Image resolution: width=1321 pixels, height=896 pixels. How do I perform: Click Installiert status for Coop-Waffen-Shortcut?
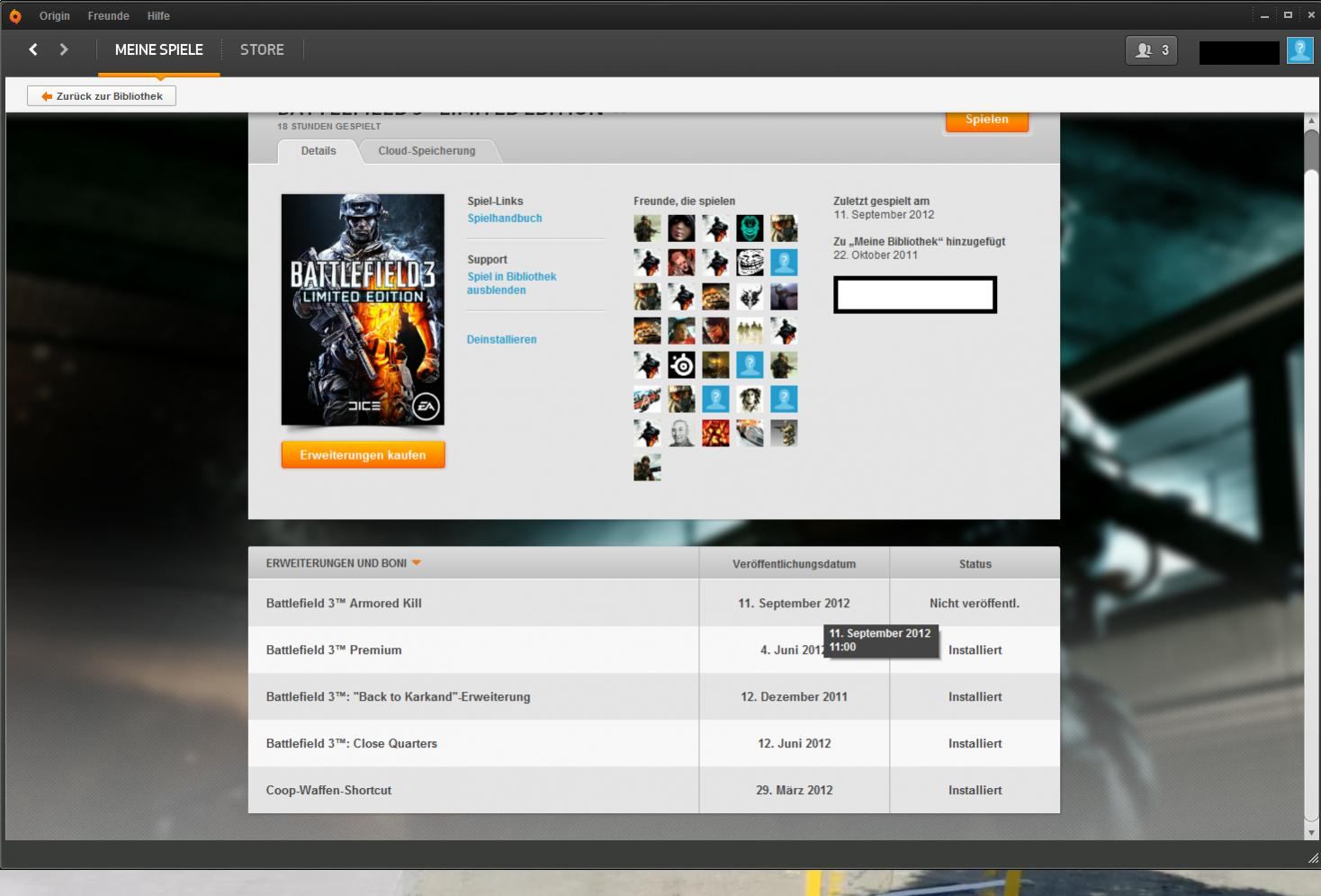pyautogui.click(x=975, y=791)
